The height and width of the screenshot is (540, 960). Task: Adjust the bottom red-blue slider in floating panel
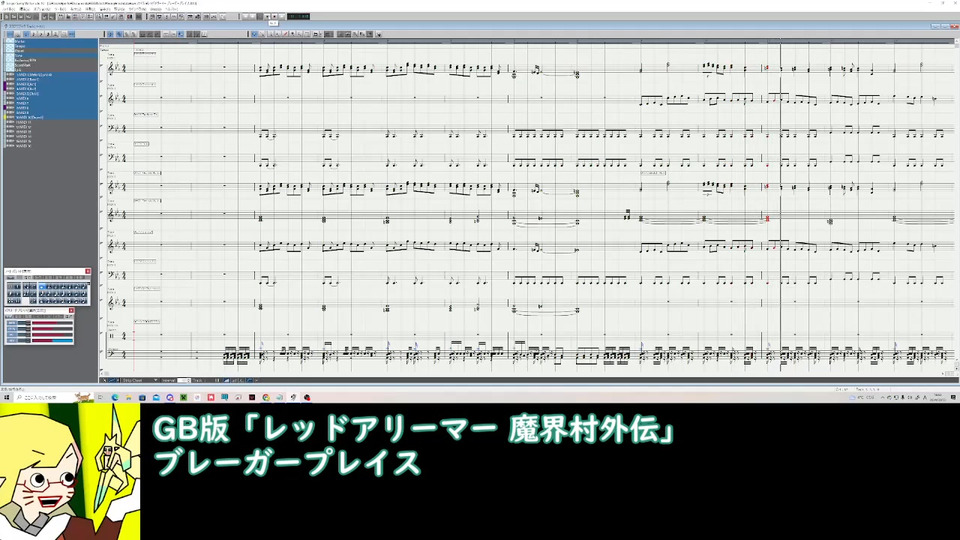tap(52, 340)
